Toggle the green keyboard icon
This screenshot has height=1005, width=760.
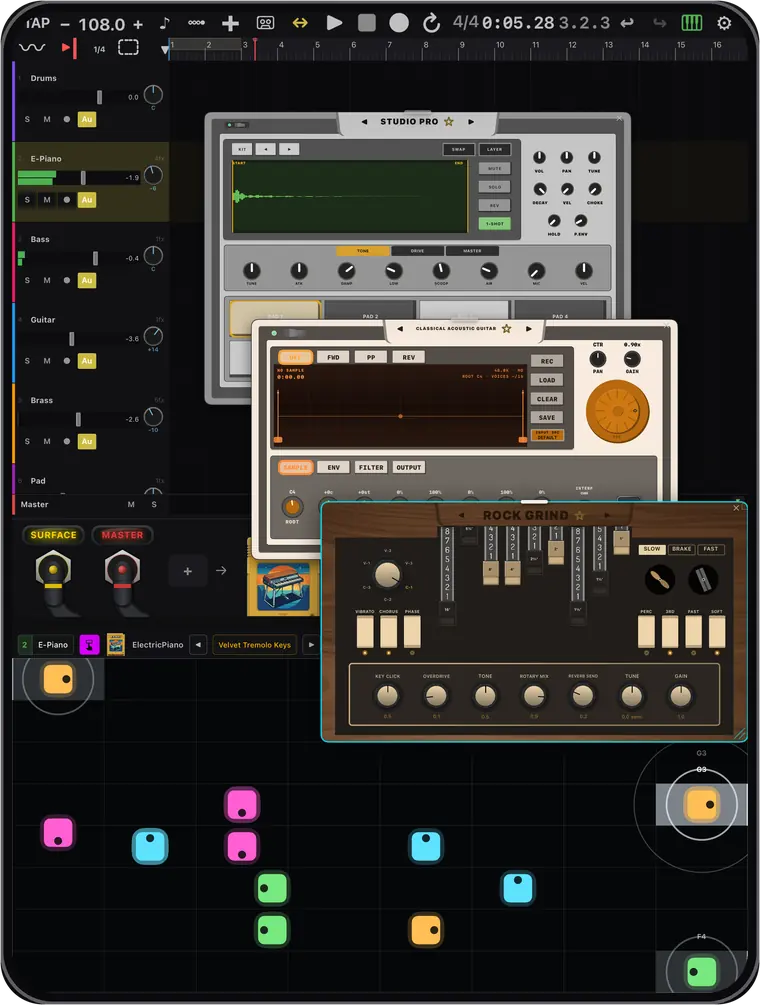[x=691, y=23]
